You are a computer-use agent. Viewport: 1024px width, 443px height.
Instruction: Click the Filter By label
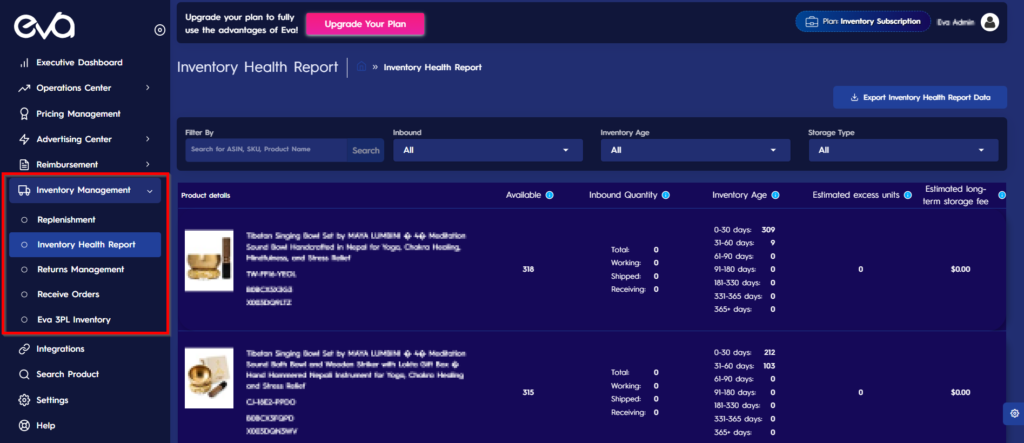(200, 133)
